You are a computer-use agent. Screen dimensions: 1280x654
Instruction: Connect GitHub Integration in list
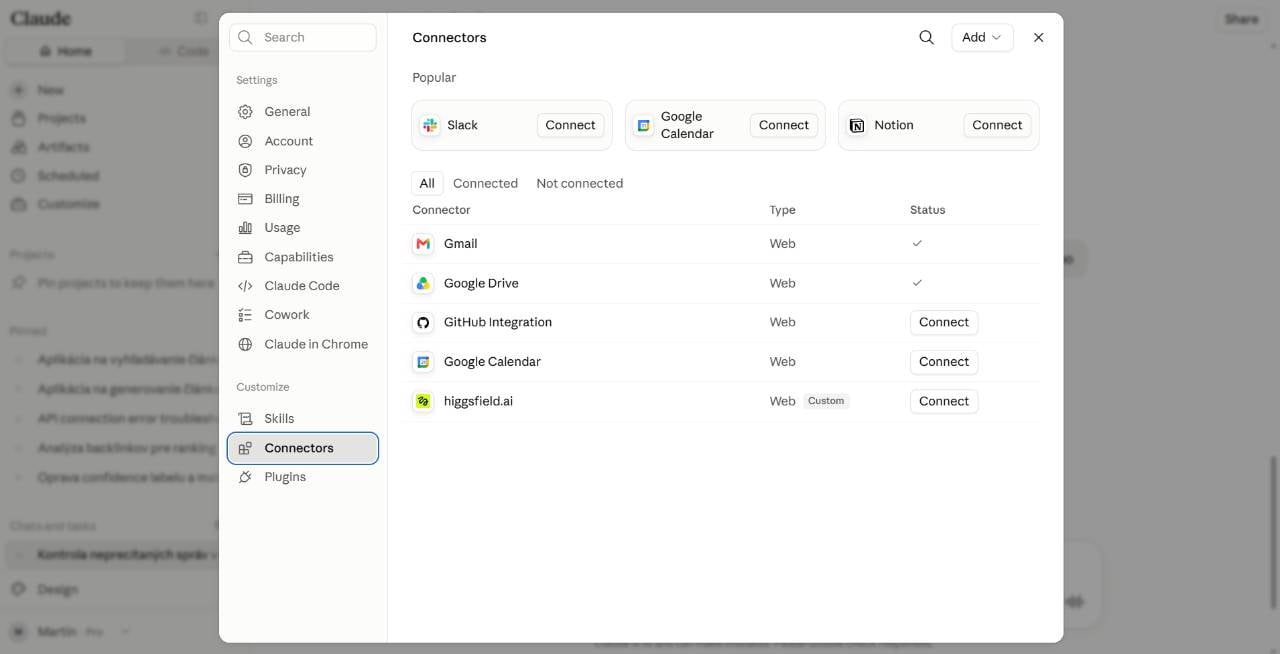[944, 322]
